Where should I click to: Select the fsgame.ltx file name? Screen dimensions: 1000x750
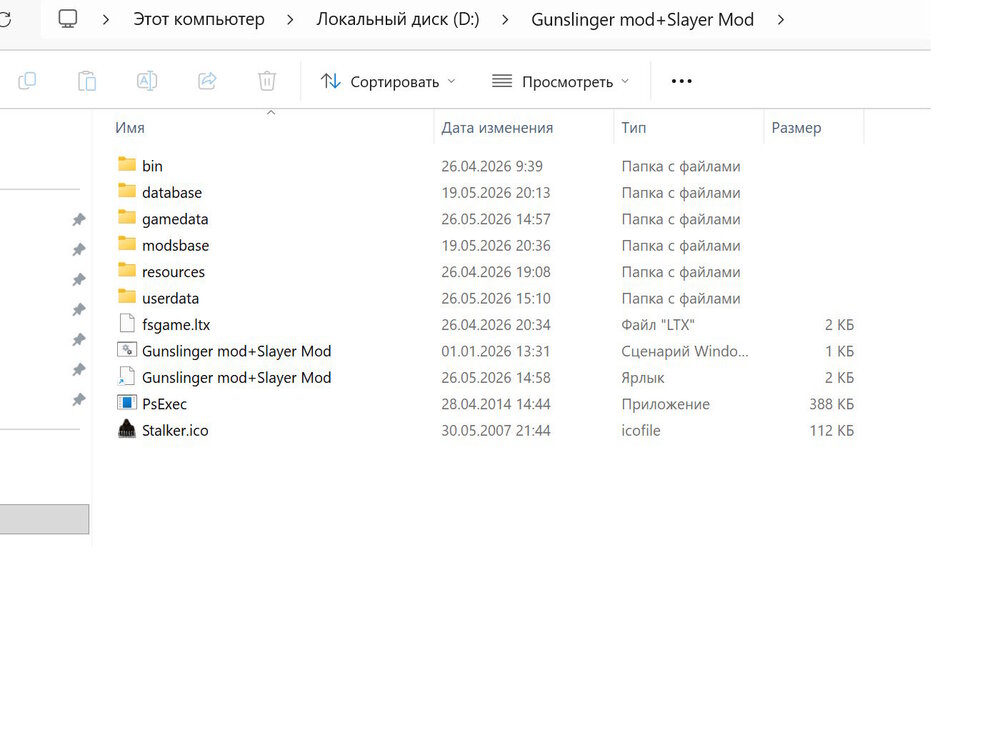176,325
